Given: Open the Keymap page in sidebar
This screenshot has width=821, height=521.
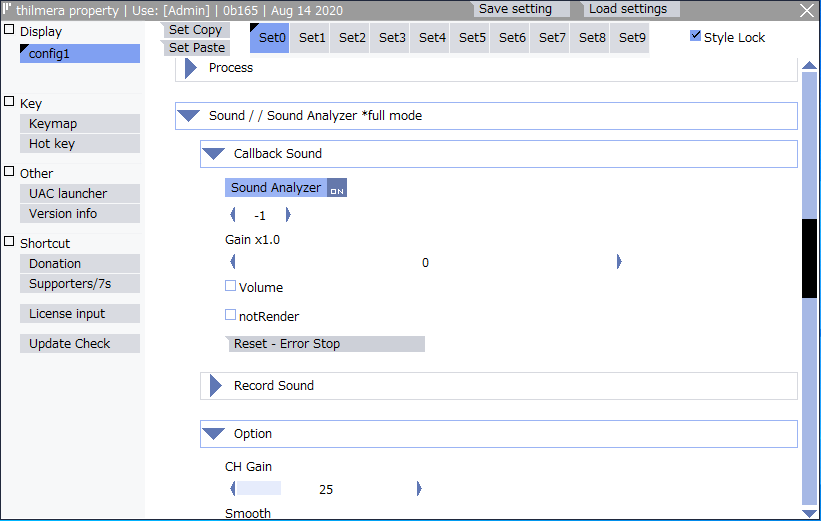Looking at the screenshot, I should pos(79,124).
